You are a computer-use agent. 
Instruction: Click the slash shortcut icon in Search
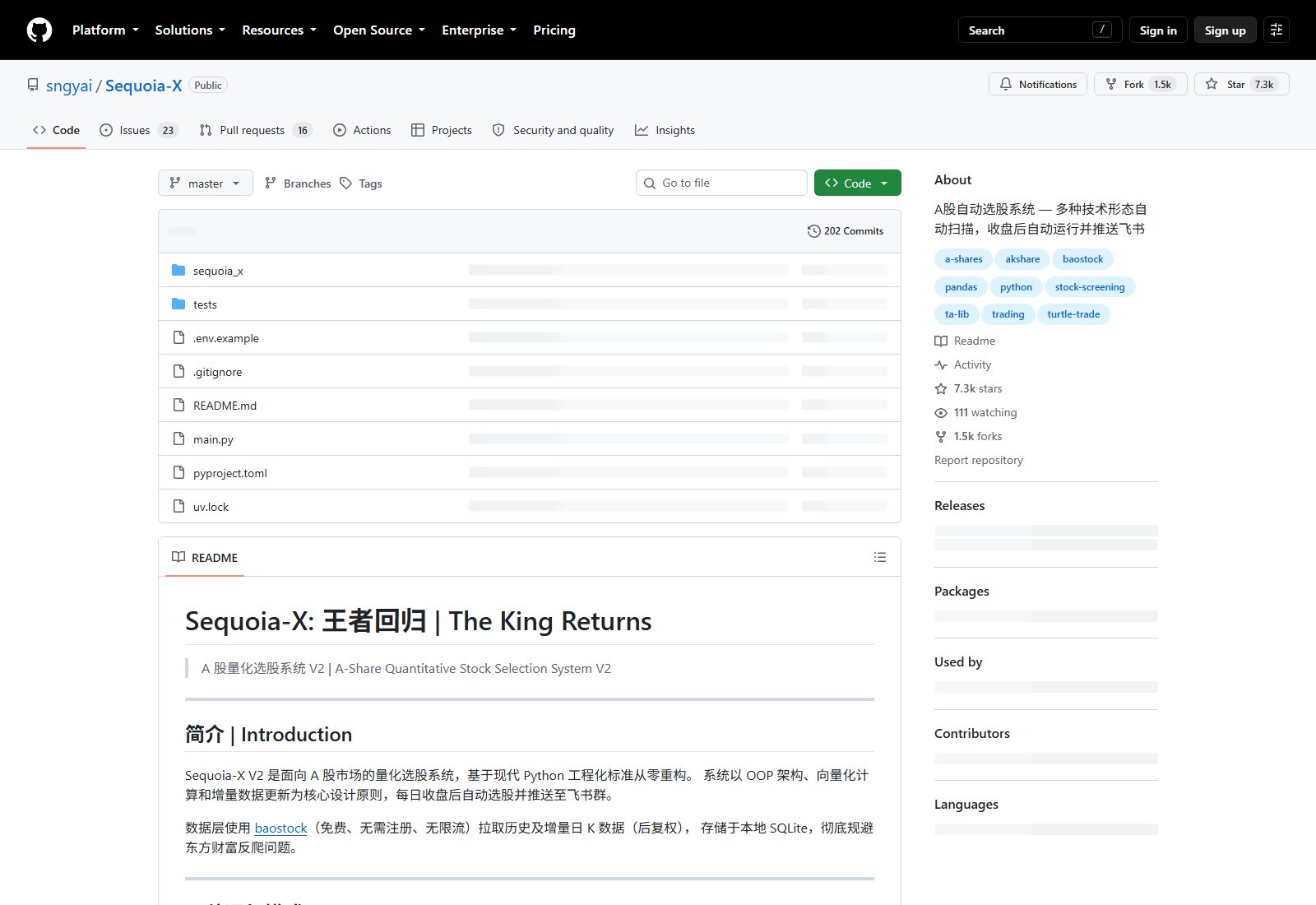1102,30
